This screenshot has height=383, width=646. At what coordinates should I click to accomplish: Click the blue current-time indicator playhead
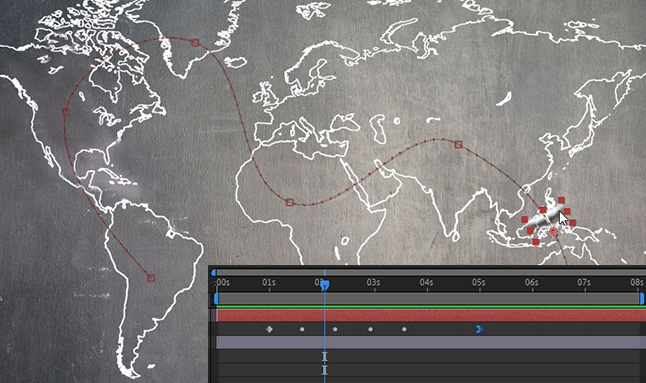click(x=325, y=285)
